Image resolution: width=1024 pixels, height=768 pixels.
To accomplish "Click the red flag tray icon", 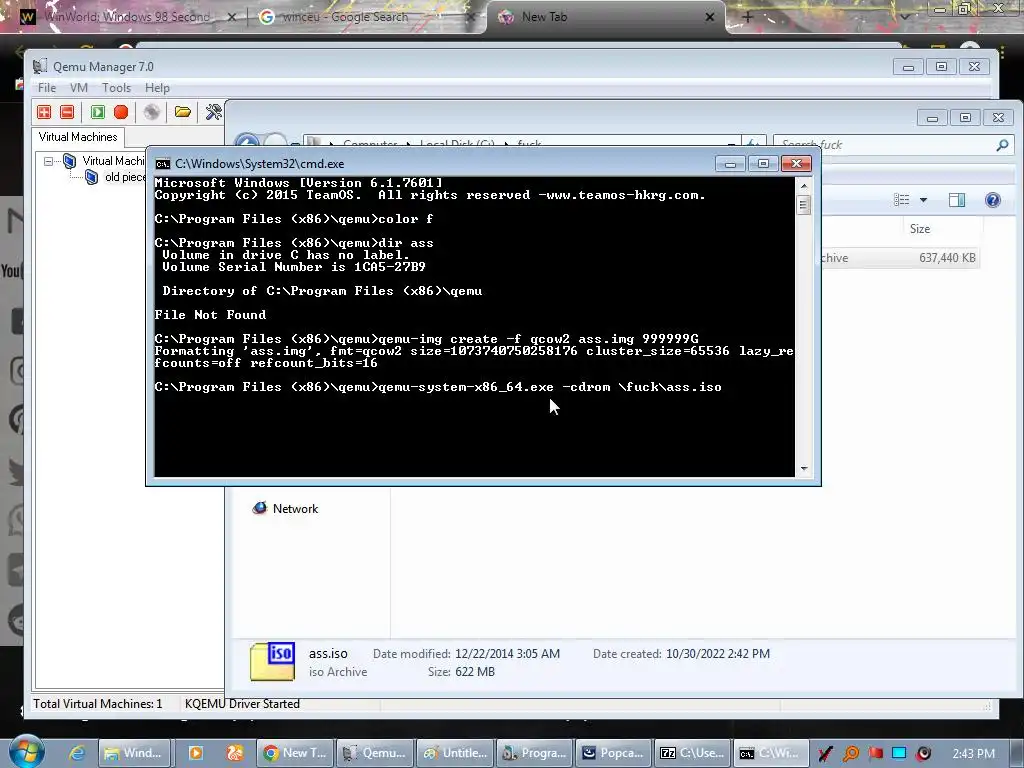I will 875,754.
